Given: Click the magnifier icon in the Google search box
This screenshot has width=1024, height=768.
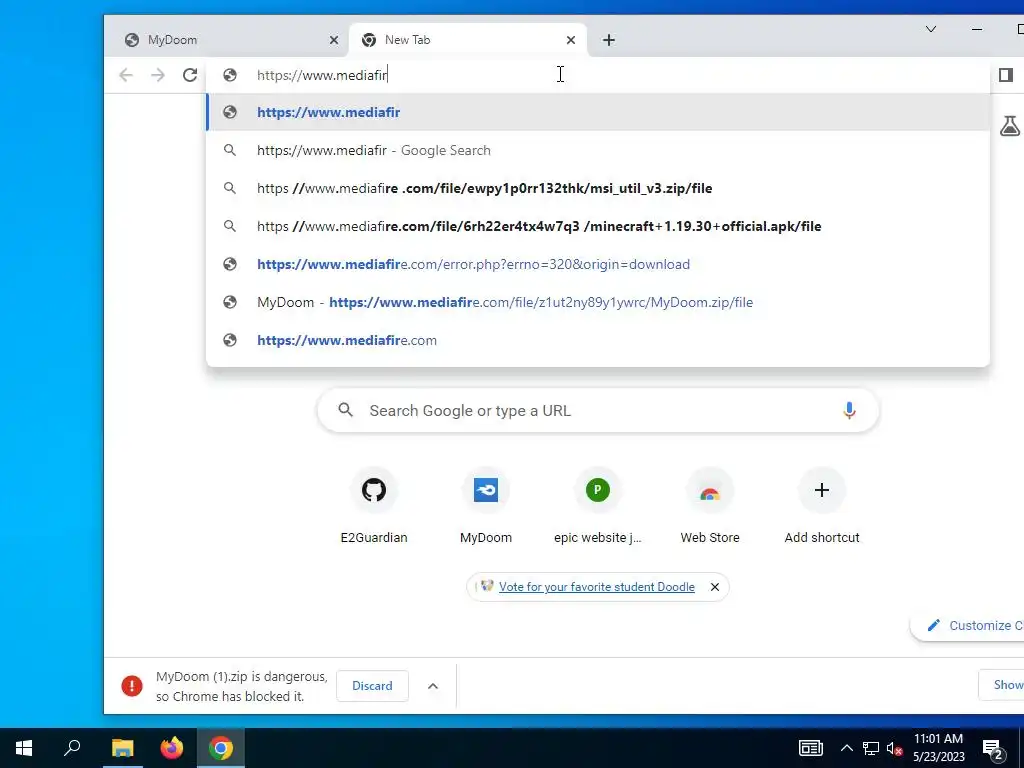Looking at the screenshot, I should pyautogui.click(x=345, y=410).
